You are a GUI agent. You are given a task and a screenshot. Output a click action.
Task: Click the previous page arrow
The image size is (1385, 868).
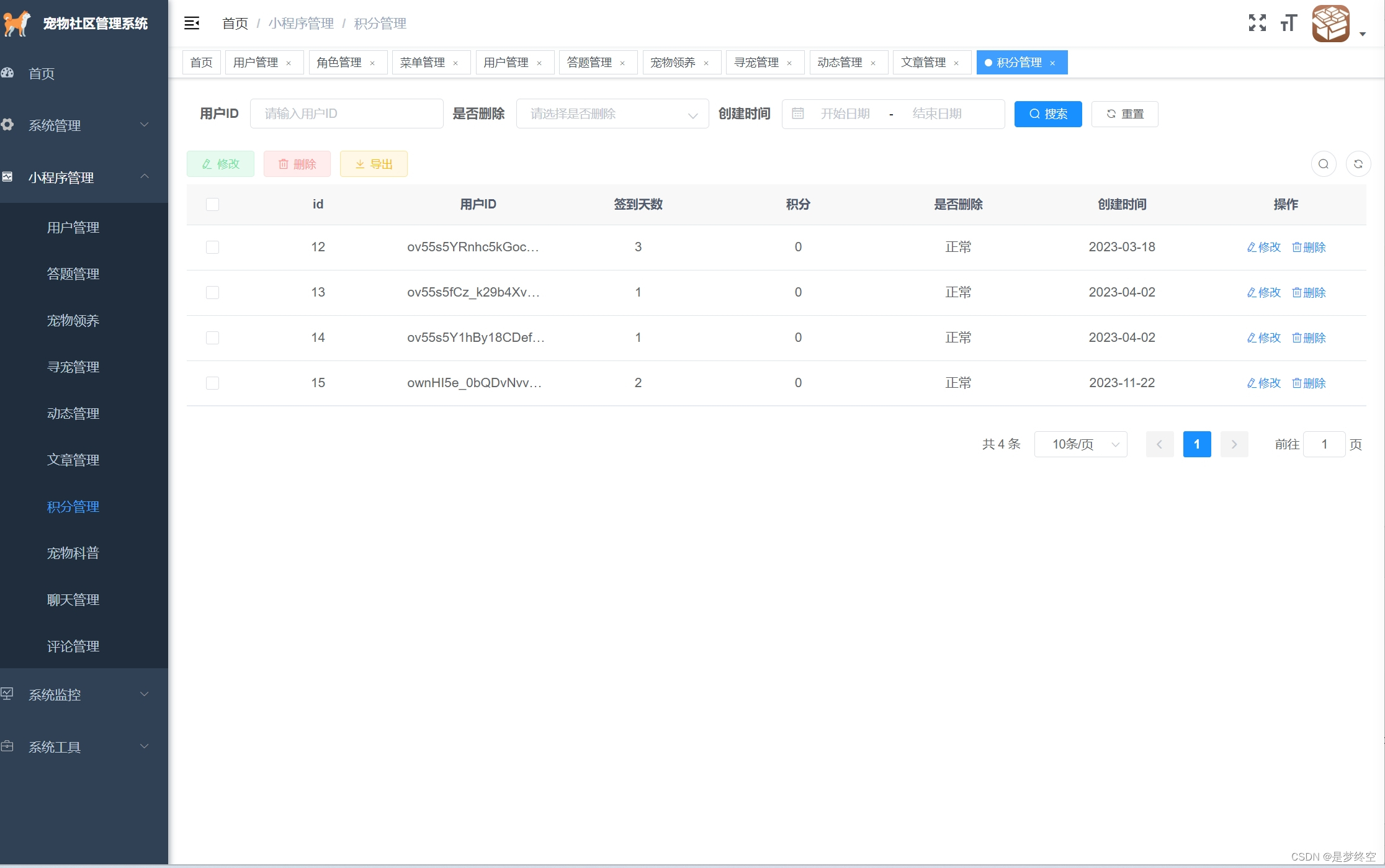point(1160,444)
